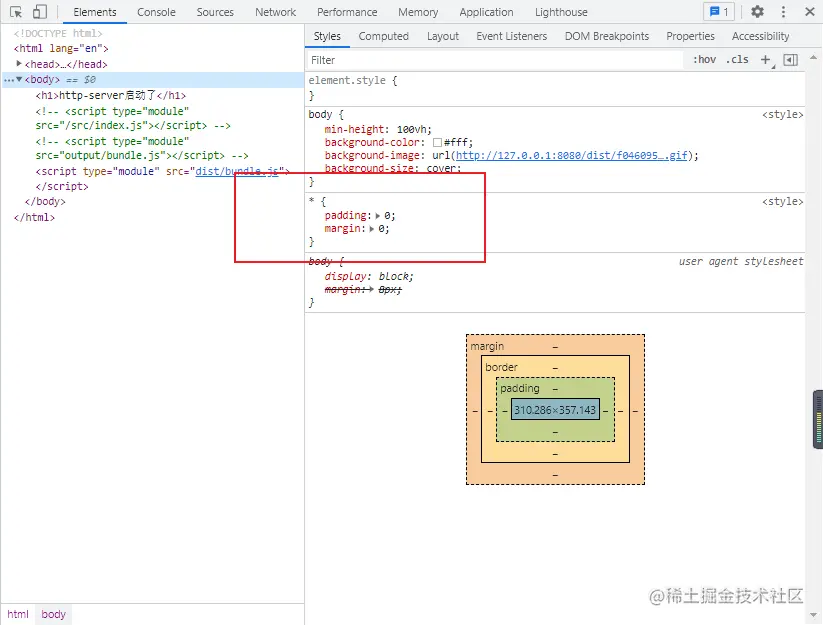
Task: Click the styles pane scroll down arrow
Action: [x=813, y=615]
